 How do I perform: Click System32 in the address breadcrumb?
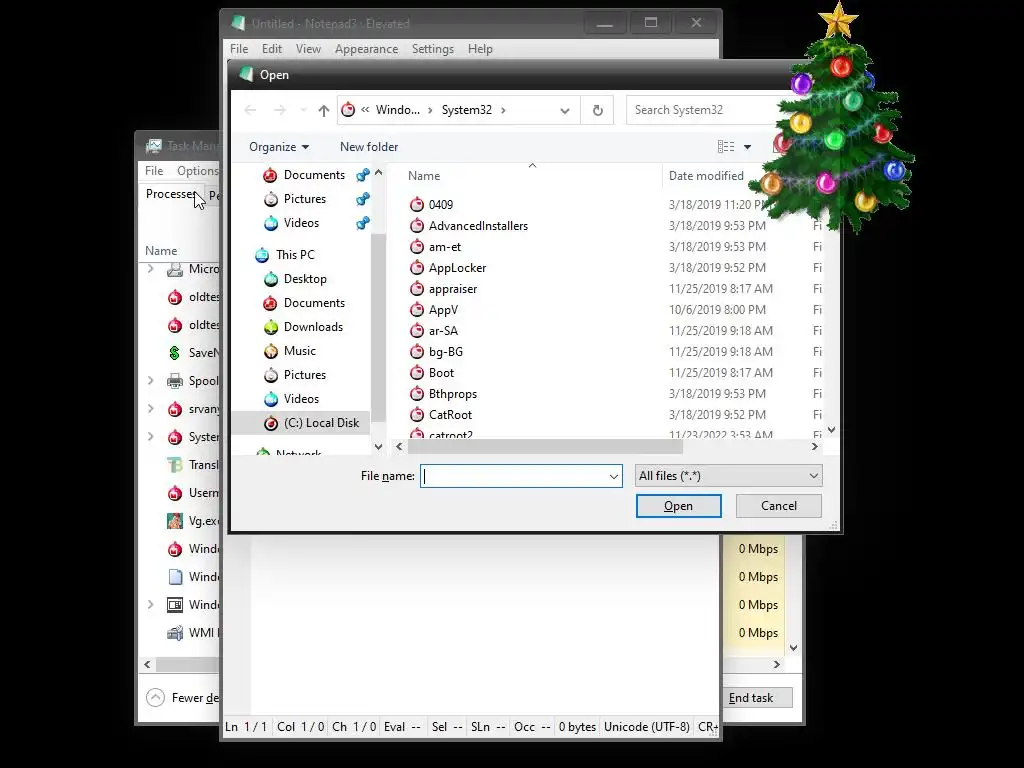pyautogui.click(x=466, y=110)
